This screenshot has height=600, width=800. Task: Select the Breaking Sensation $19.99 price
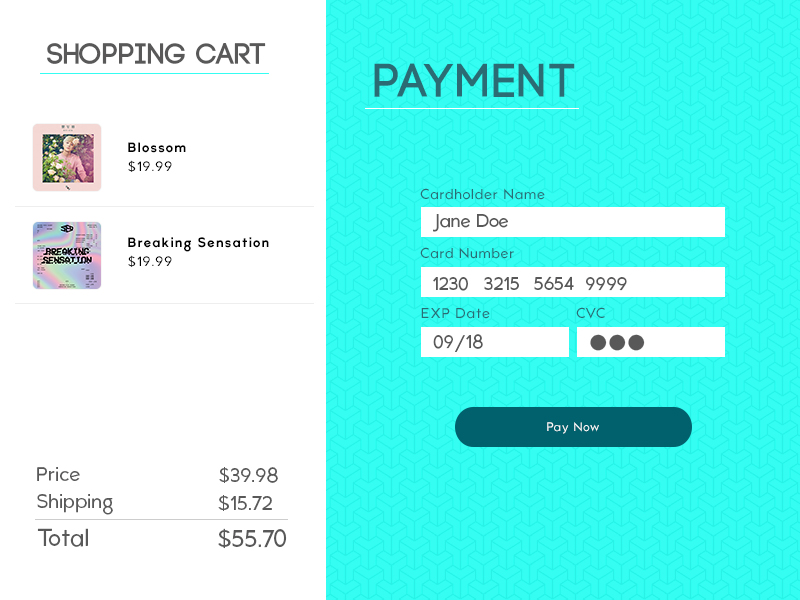click(x=149, y=261)
